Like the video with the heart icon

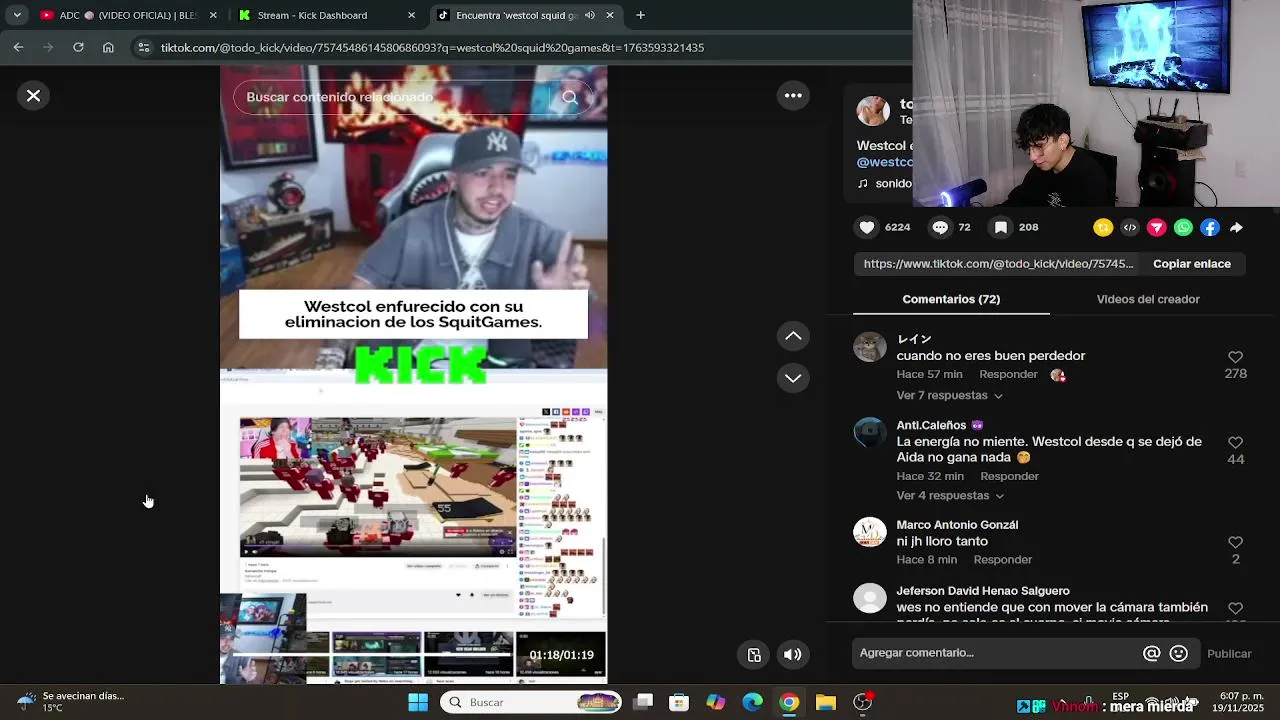click(867, 228)
